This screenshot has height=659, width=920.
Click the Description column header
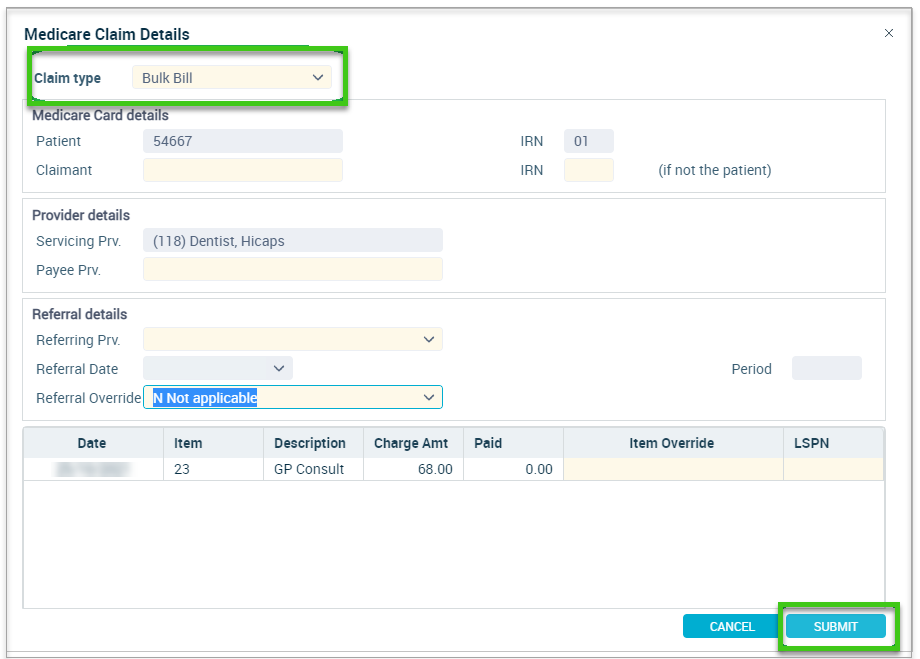[x=313, y=443]
